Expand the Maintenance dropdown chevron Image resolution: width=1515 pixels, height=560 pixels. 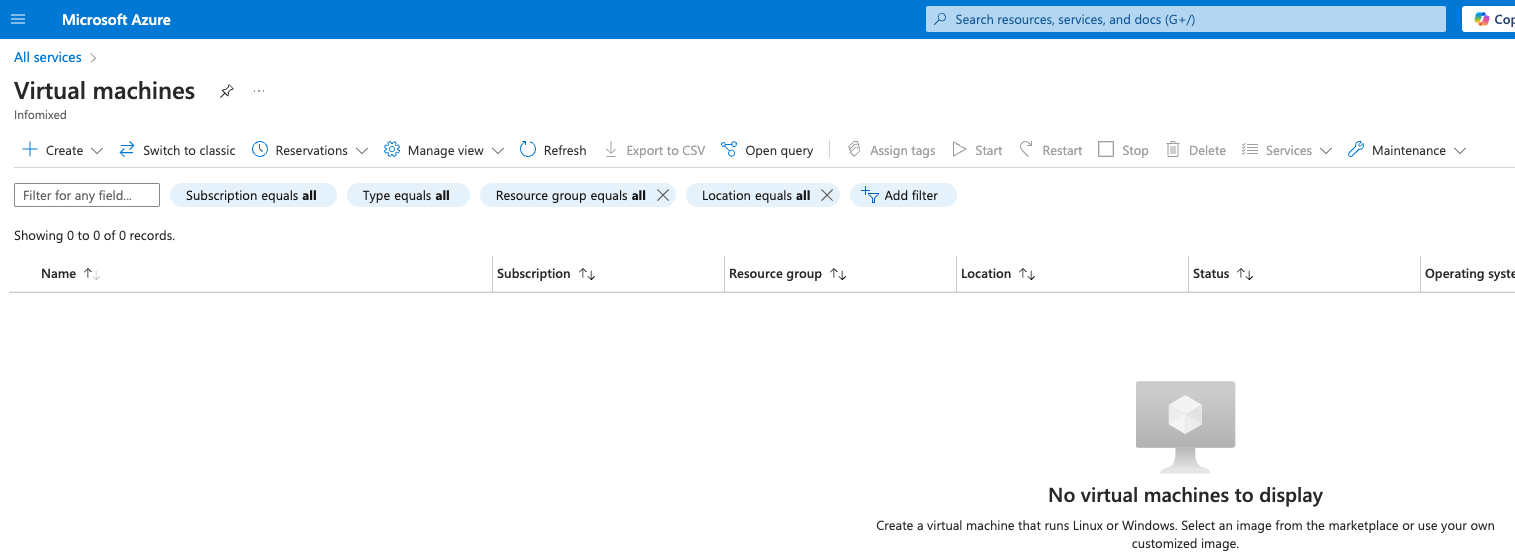[x=1460, y=151]
